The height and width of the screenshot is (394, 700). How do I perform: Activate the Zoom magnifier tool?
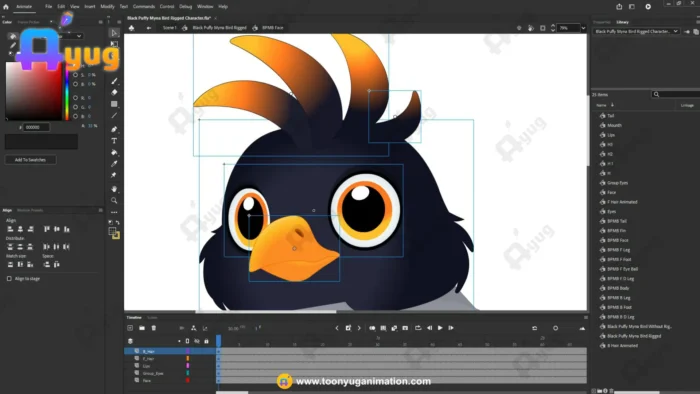[114, 200]
